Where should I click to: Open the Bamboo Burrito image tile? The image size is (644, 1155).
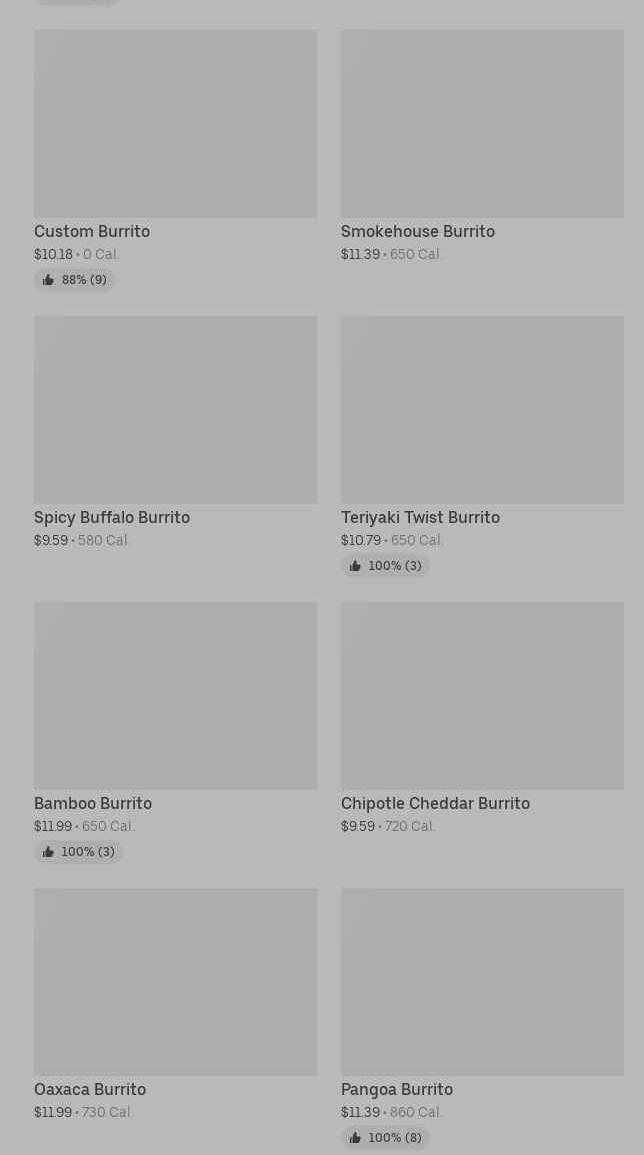pos(175,695)
